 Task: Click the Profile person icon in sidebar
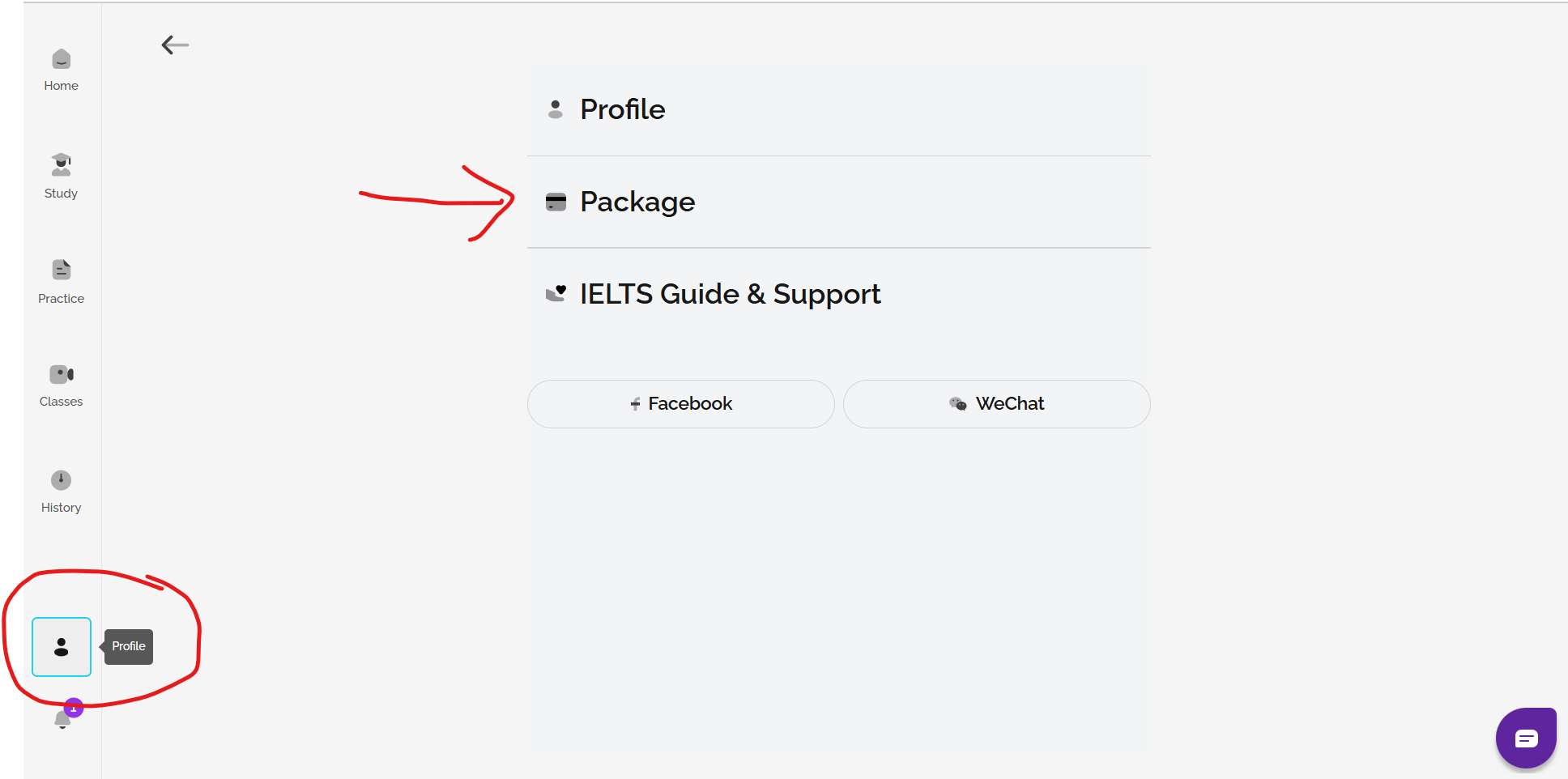click(62, 647)
